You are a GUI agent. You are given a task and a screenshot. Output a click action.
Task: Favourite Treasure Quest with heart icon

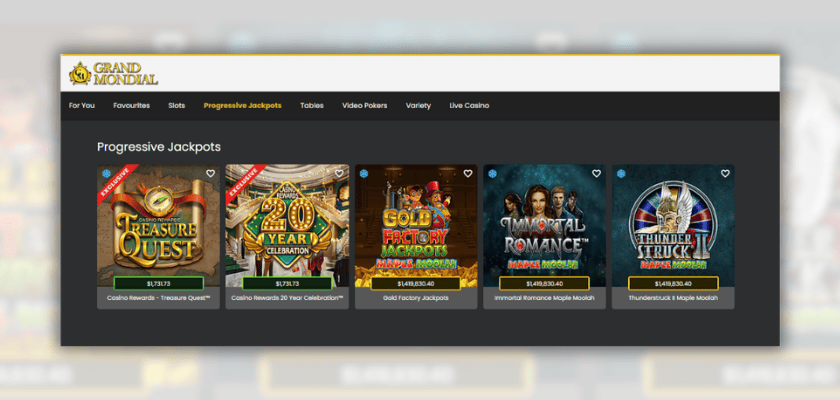click(x=211, y=173)
